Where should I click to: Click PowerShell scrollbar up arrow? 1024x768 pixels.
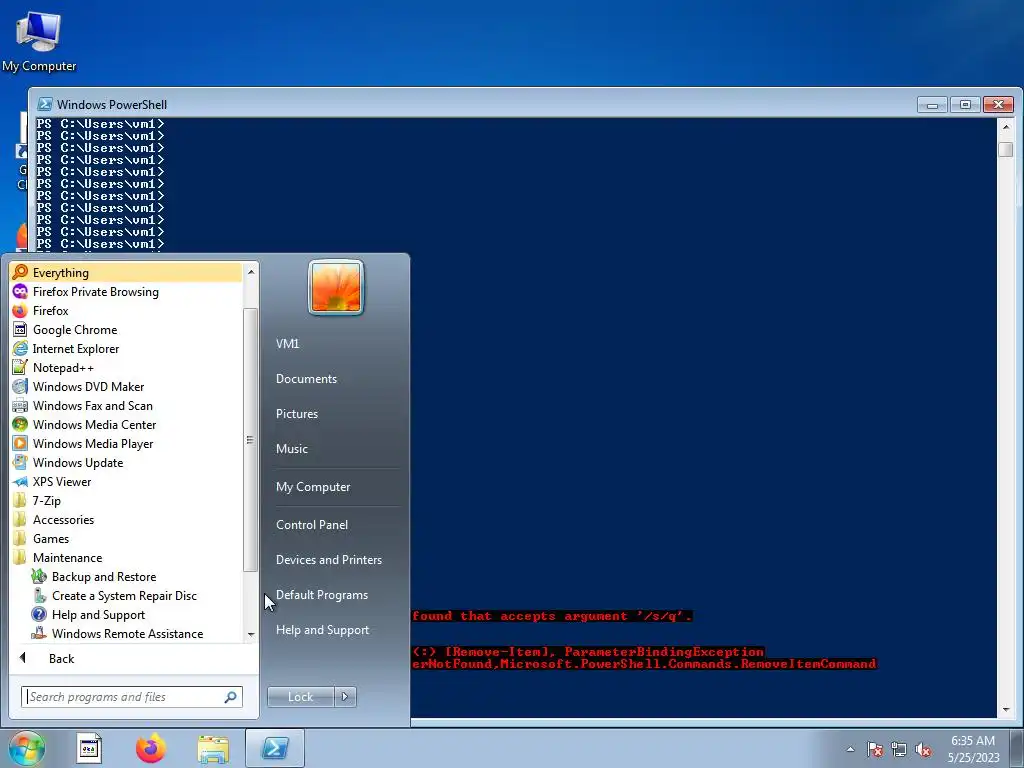pos(1006,127)
